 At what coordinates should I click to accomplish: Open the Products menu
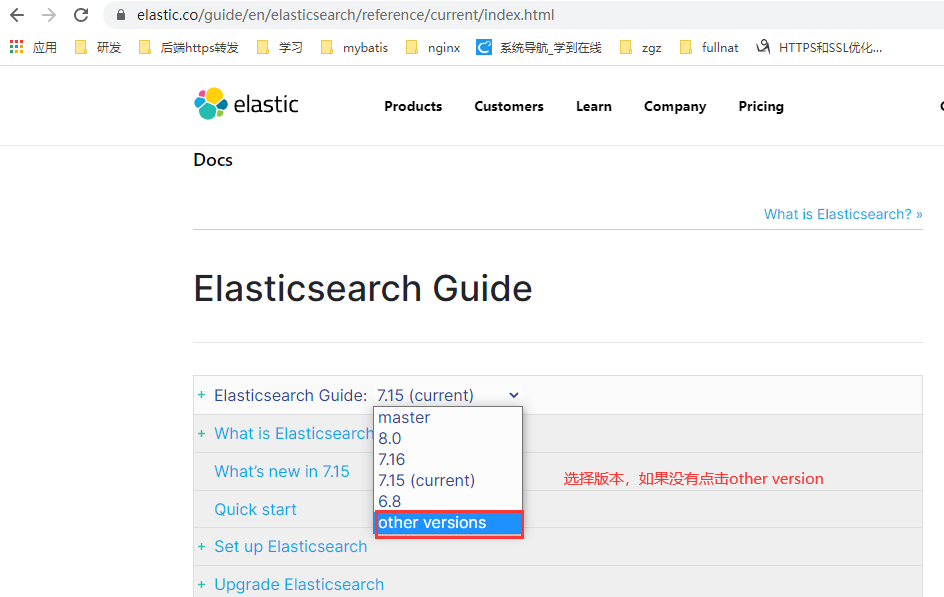(413, 107)
